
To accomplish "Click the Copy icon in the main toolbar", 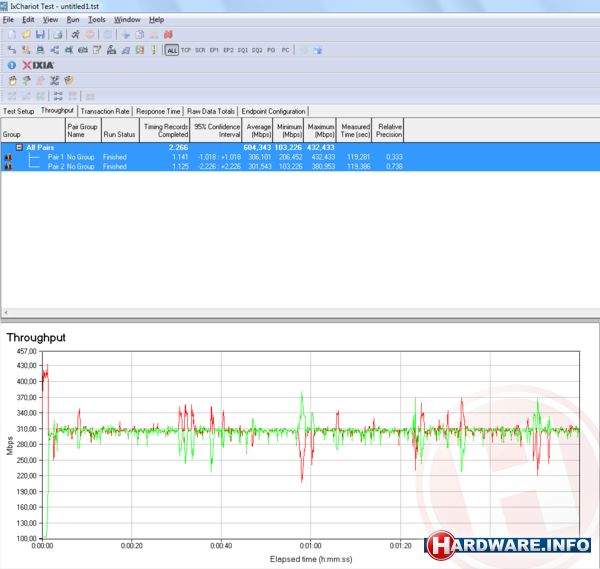I will point(140,35).
